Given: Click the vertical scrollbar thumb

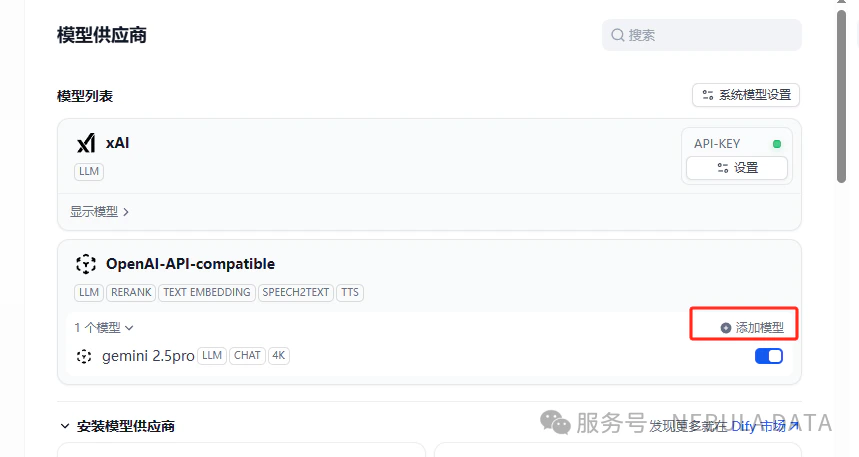Looking at the screenshot, I should click(x=841, y=96).
